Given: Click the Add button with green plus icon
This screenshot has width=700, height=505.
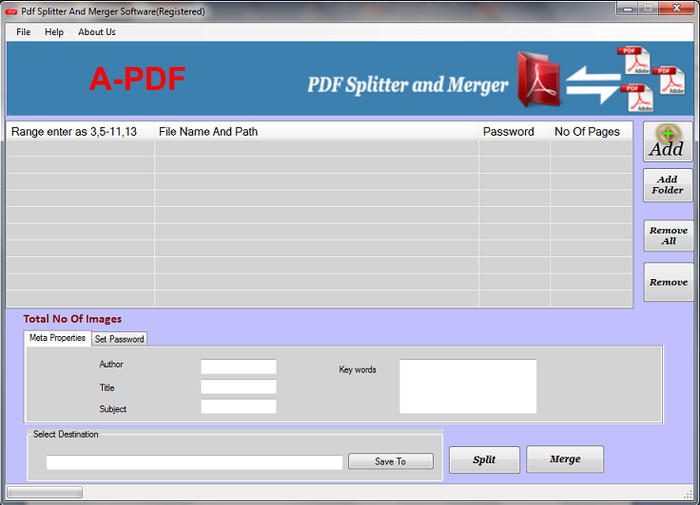Looking at the screenshot, I should (x=667, y=142).
